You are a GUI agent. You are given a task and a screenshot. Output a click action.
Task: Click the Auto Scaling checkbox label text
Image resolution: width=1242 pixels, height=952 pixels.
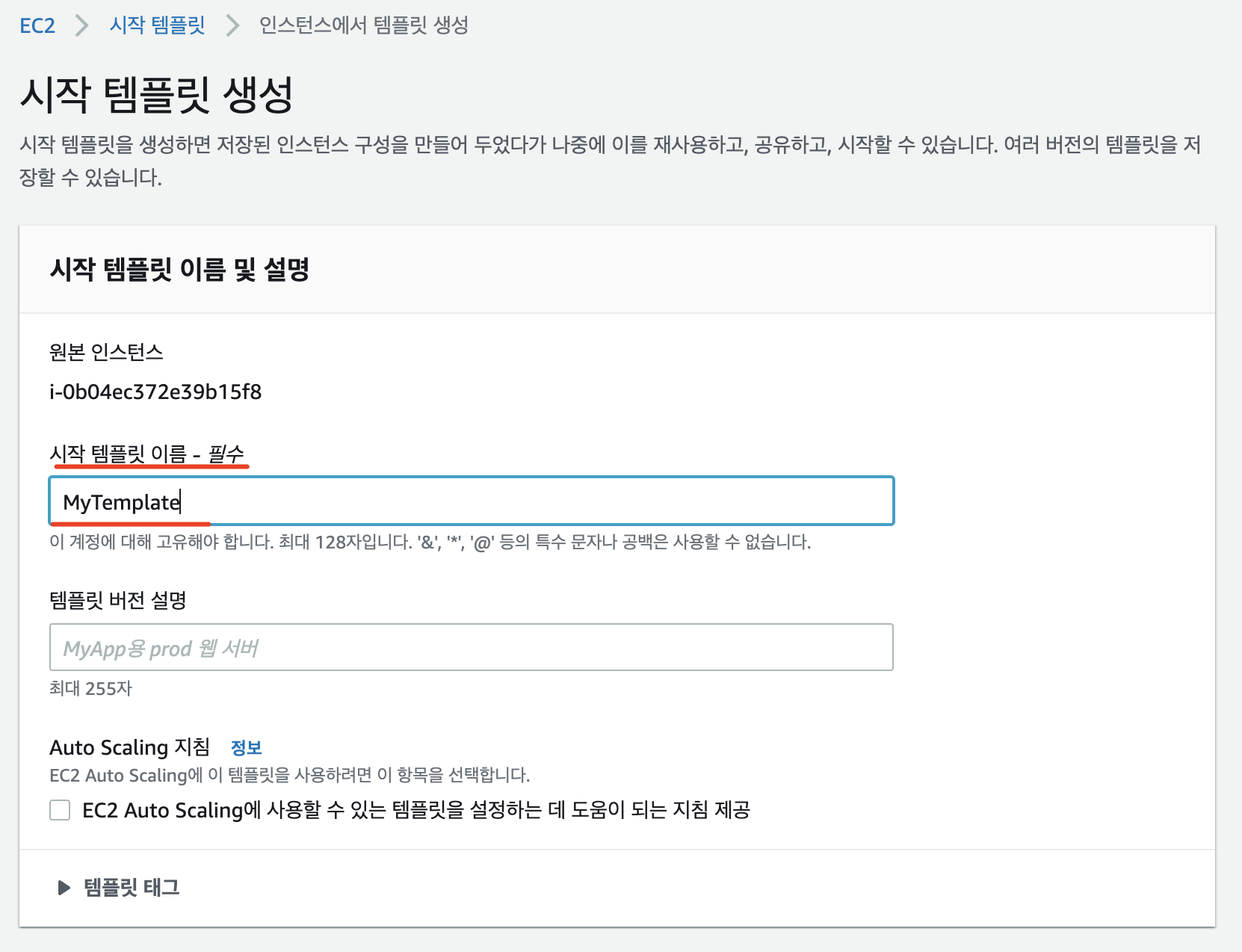point(415,810)
